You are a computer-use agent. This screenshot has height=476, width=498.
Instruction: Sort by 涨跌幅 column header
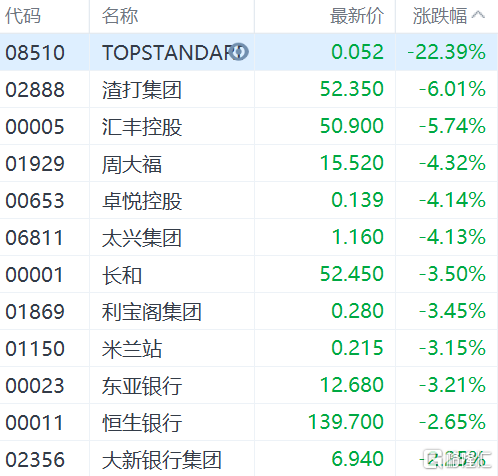440,16
